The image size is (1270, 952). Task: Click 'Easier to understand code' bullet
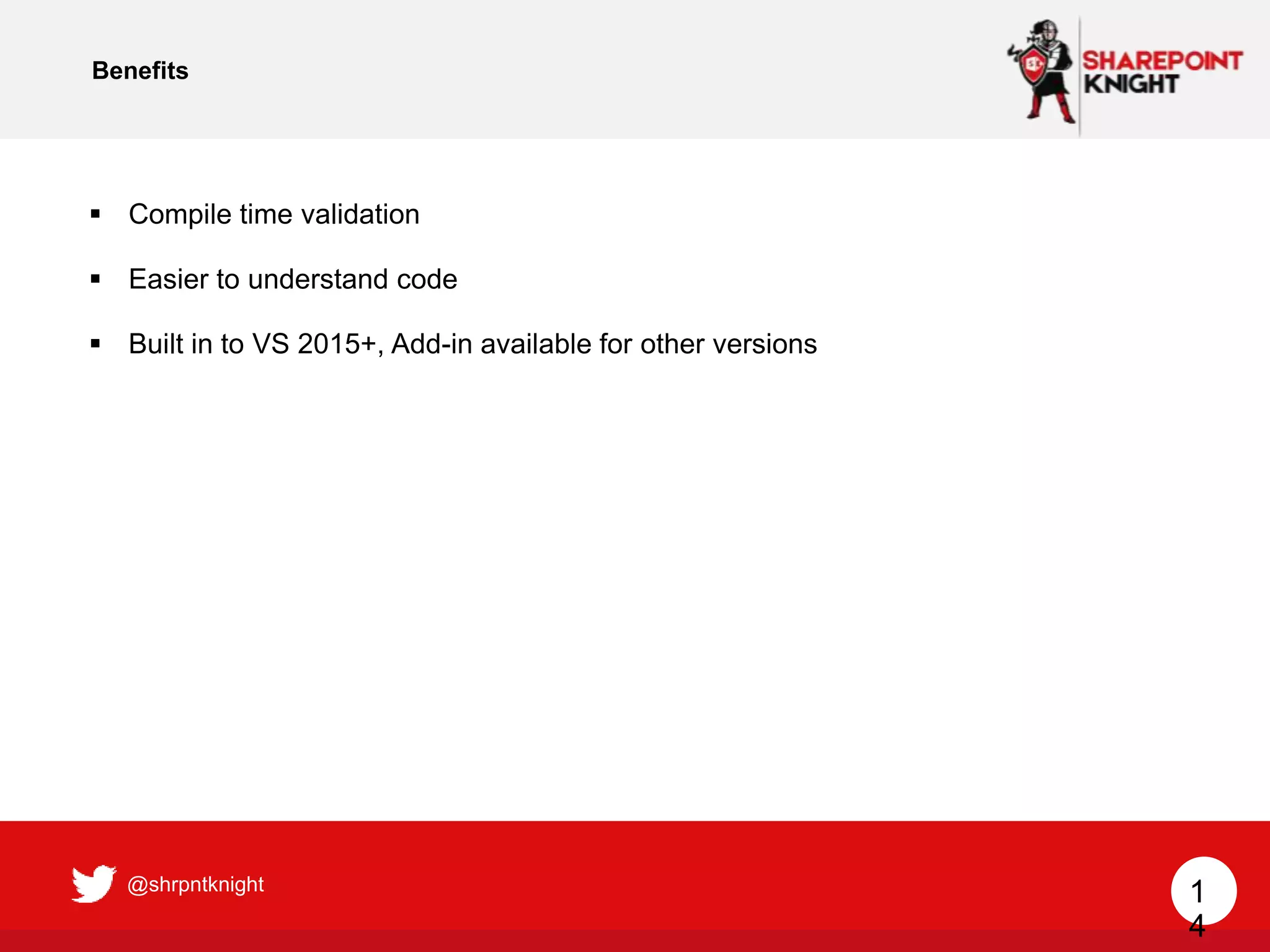click(293, 279)
